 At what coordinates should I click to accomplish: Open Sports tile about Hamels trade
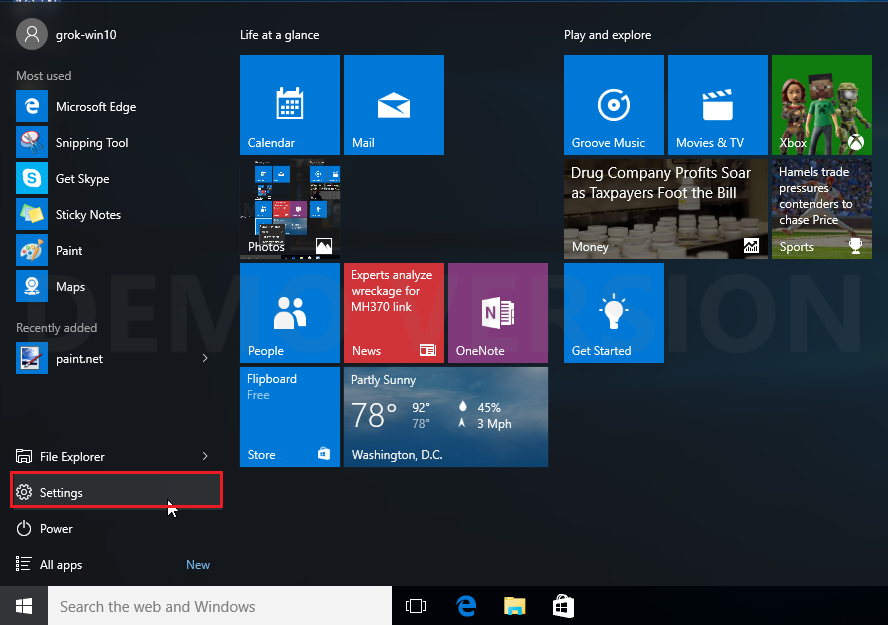click(822, 209)
